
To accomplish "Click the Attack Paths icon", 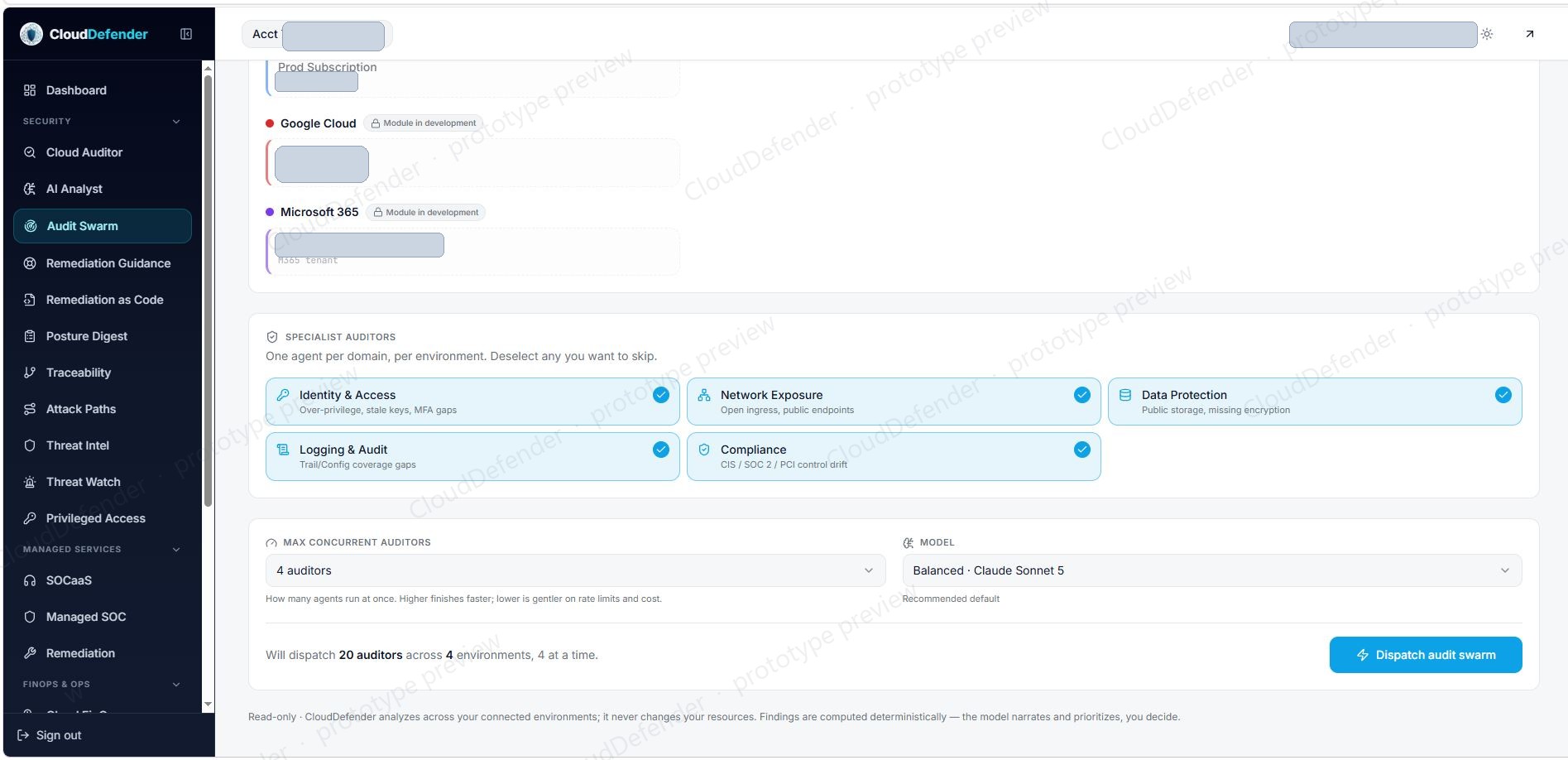I will [x=30, y=409].
